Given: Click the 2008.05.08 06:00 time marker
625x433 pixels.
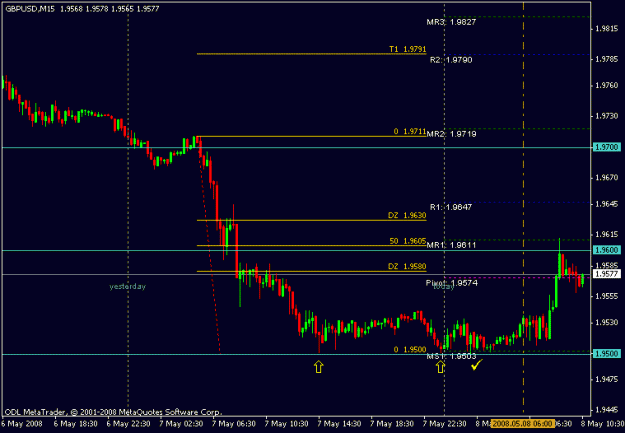Looking at the screenshot, I should 523,423.
